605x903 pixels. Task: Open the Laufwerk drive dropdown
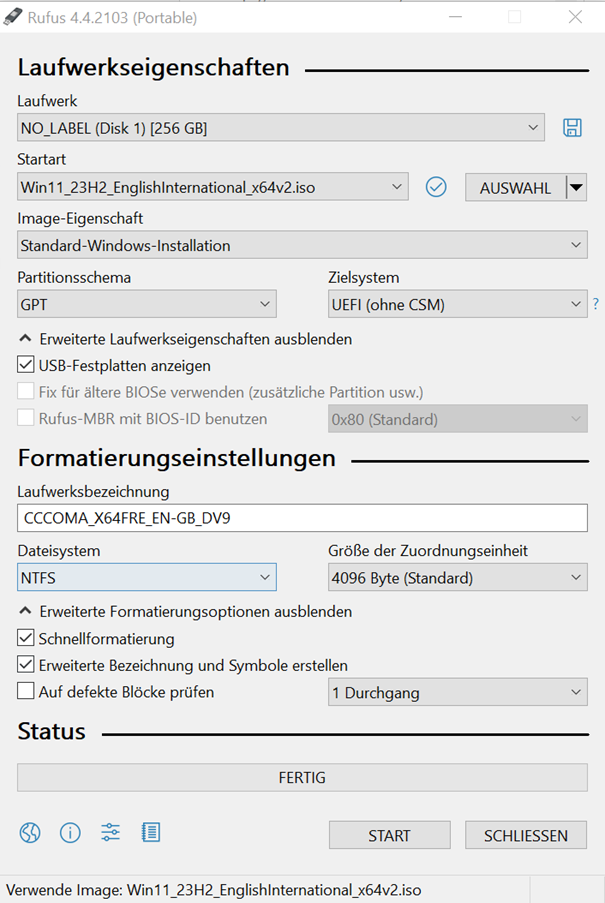tap(281, 128)
